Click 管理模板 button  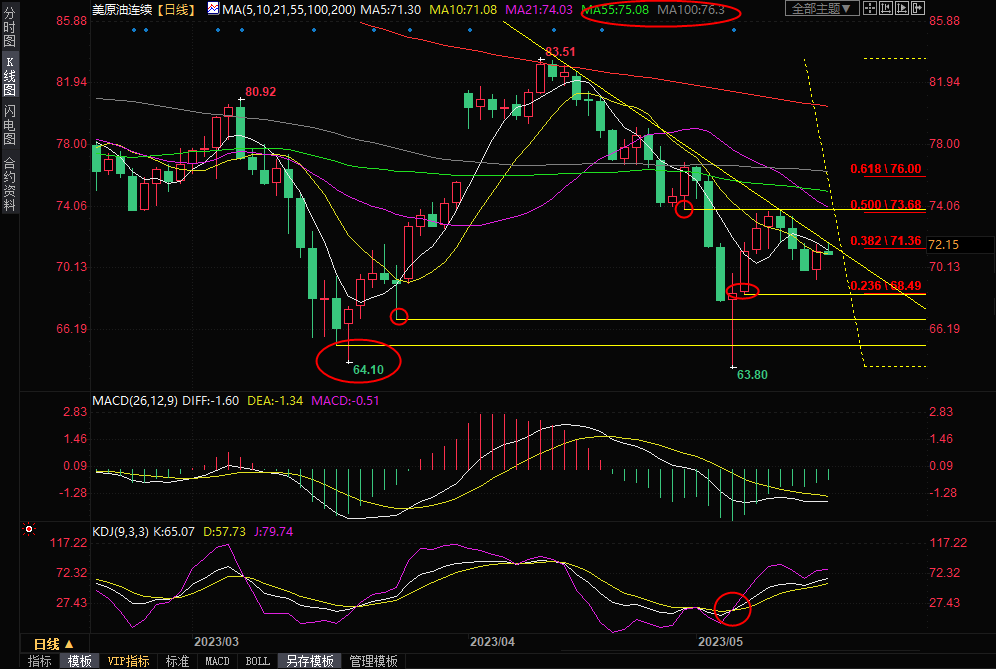(x=373, y=661)
